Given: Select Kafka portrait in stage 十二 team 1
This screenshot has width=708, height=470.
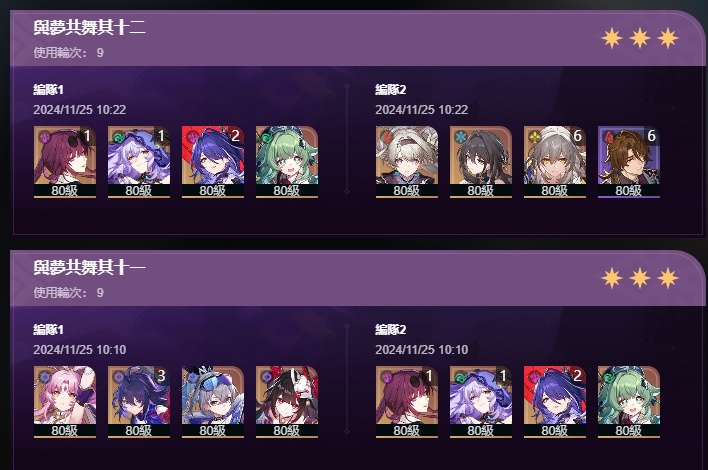Looking at the screenshot, I should 65,162.
